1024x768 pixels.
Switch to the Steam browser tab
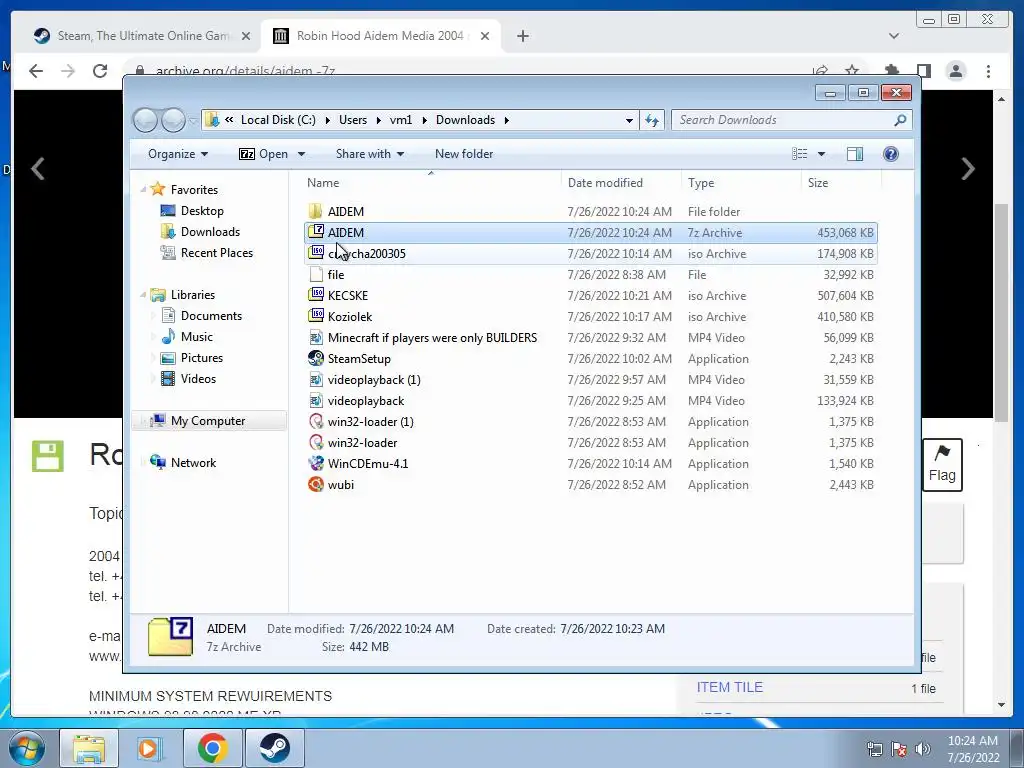[140, 36]
